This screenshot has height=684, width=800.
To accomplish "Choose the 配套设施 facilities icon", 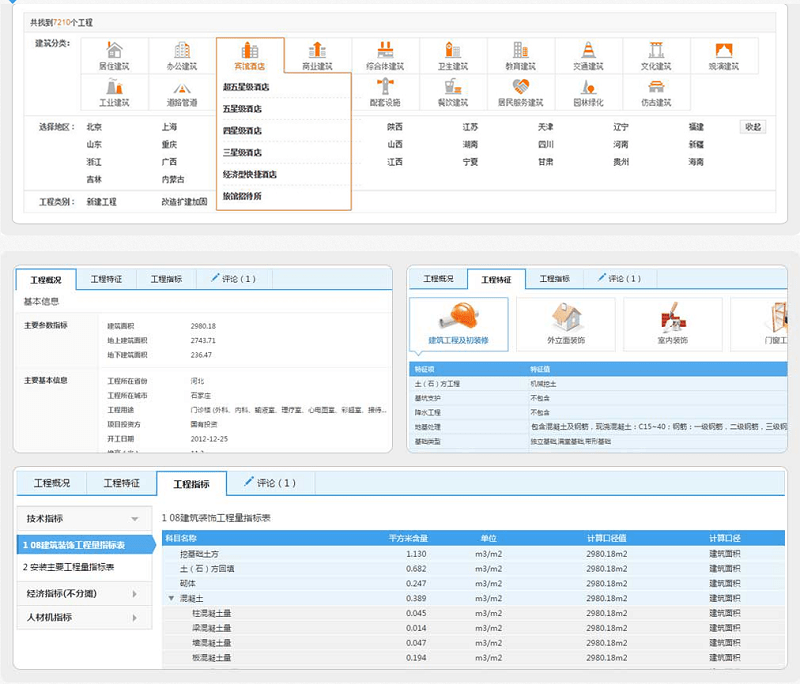I will click(x=385, y=86).
